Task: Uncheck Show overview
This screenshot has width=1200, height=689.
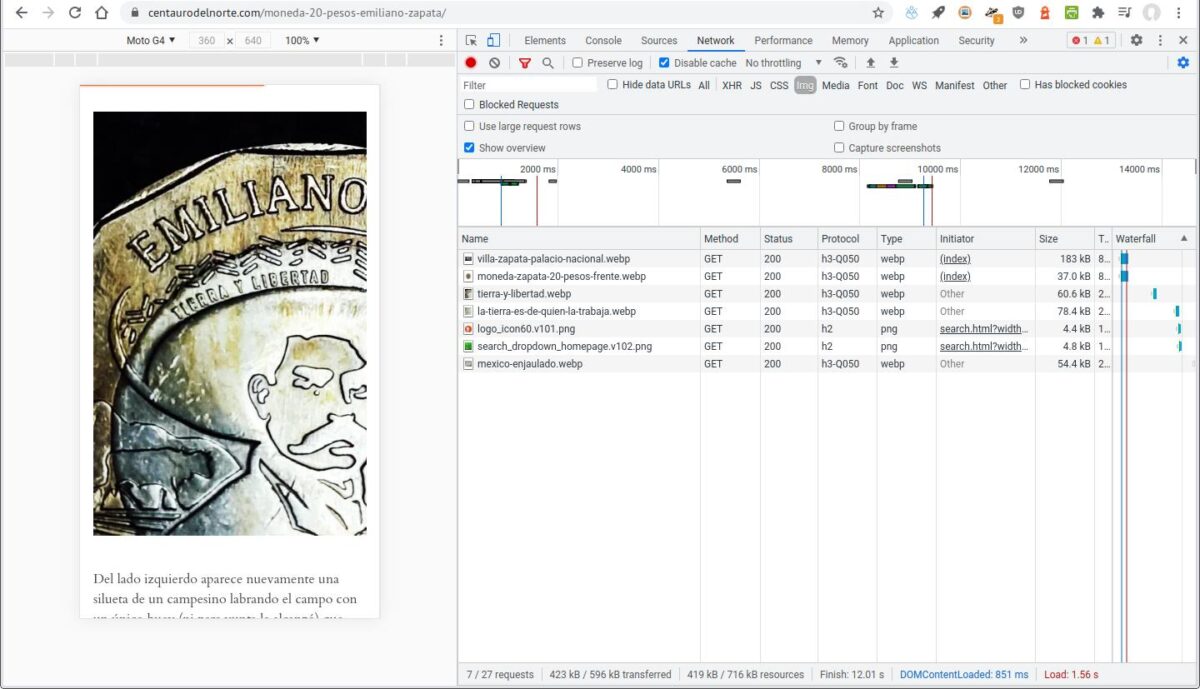Action: click(x=469, y=148)
